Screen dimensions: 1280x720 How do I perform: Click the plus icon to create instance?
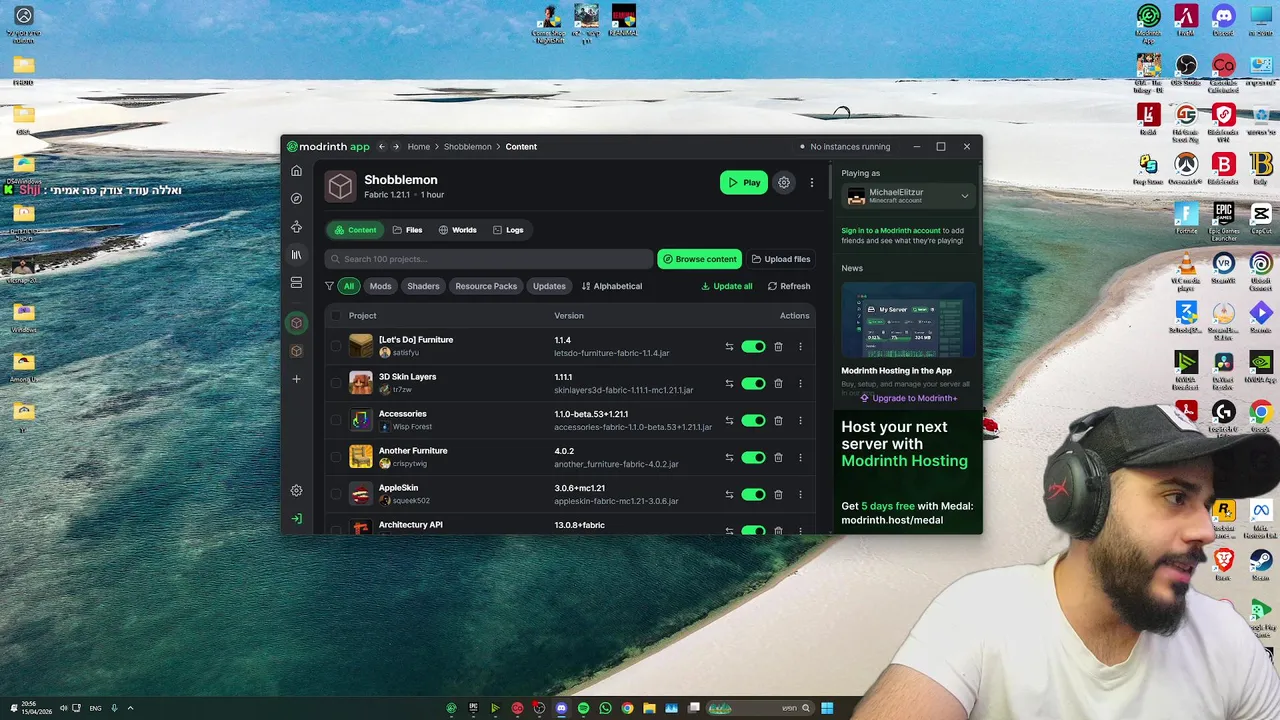click(x=296, y=379)
